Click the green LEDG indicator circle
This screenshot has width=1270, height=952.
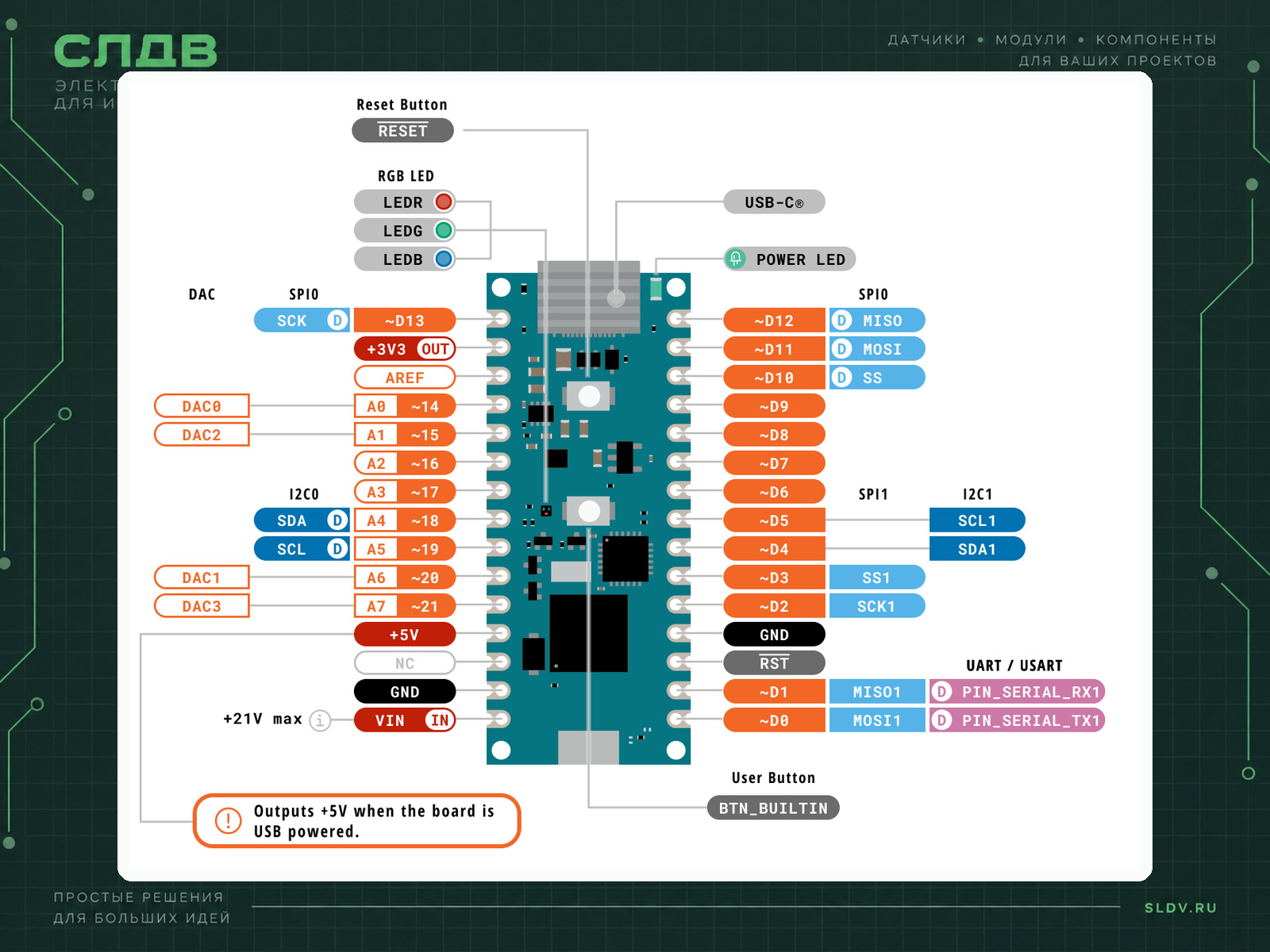[444, 230]
